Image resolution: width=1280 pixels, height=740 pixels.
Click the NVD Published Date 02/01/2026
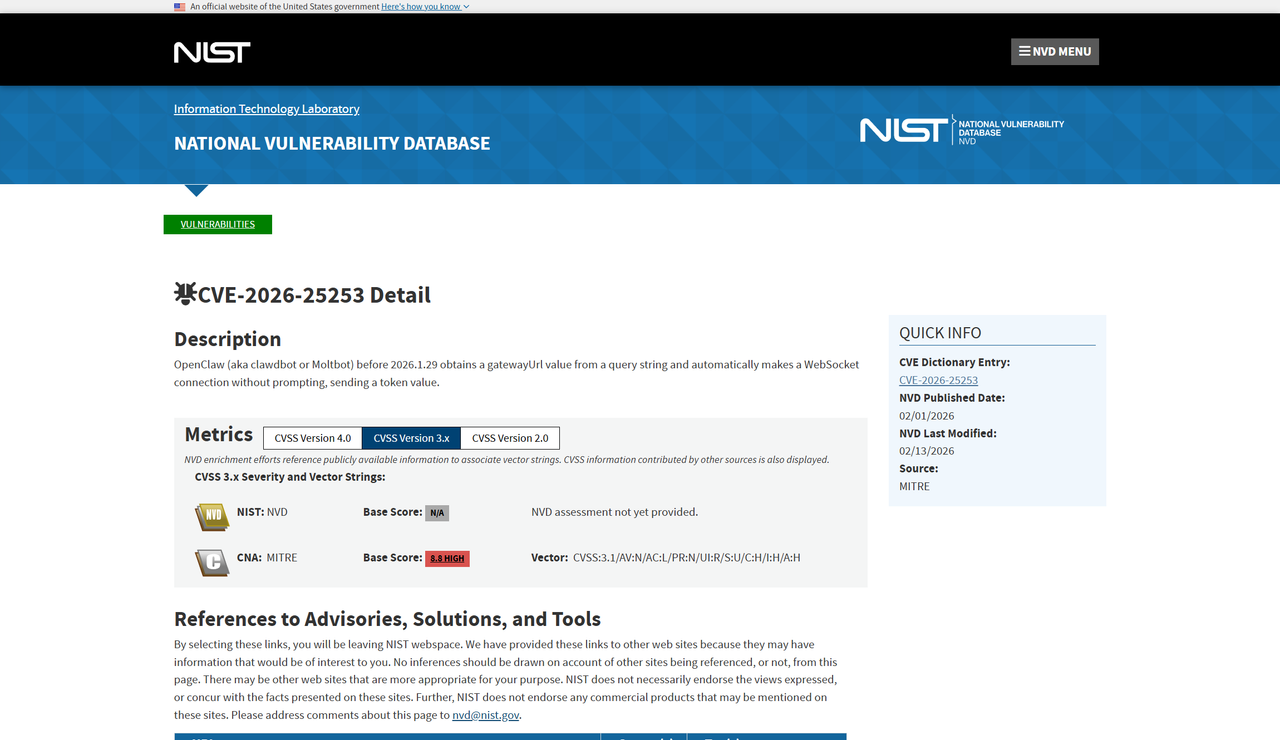tap(927, 416)
